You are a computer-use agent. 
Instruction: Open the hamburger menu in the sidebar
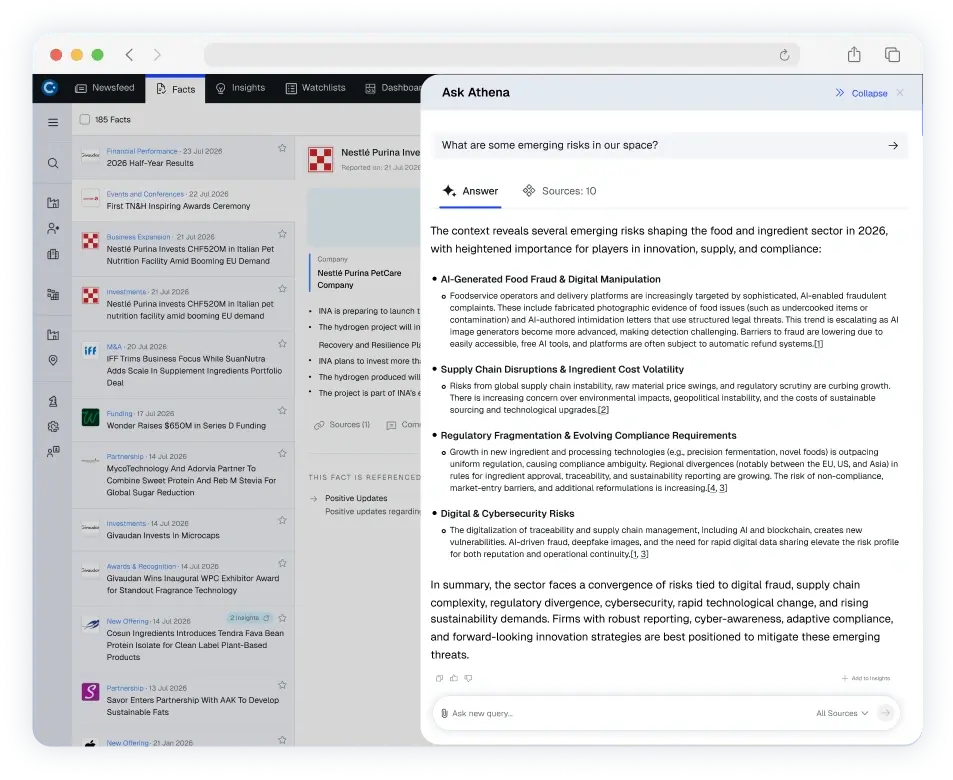[53, 122]
